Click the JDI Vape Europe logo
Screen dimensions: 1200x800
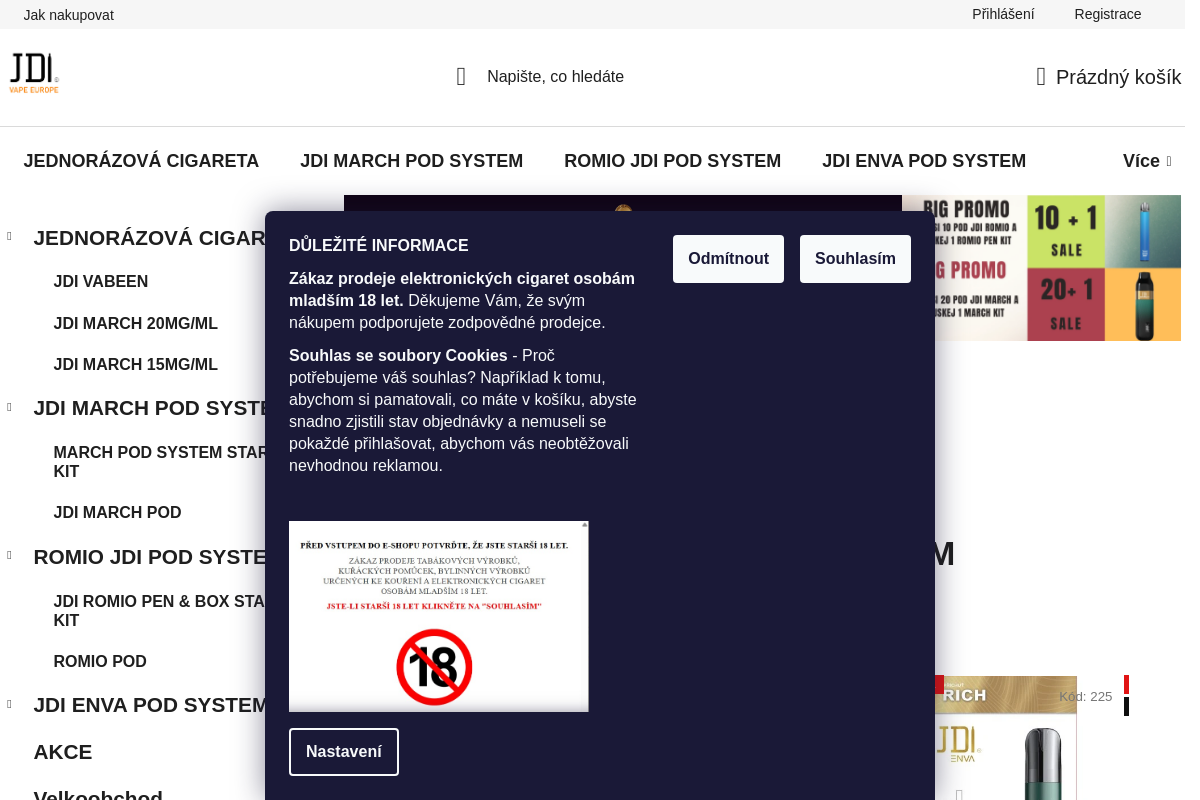pyautogui.click(x=34, y=73)
